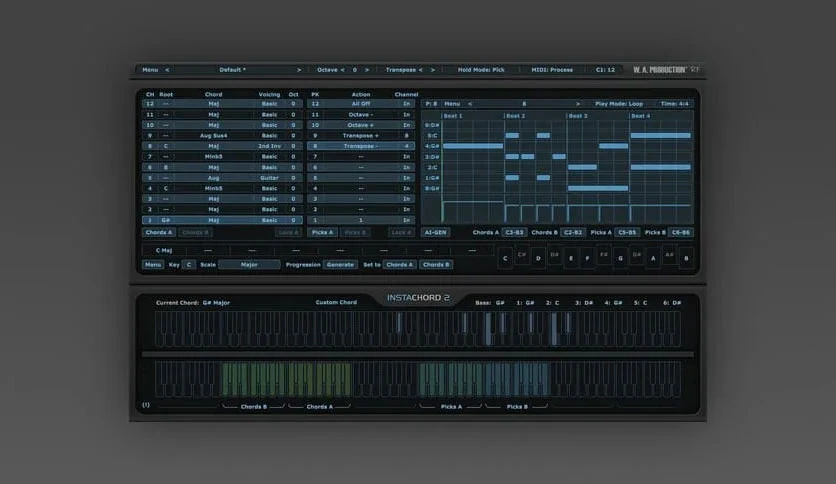The width and height of the screenshot is (836, 484).
Task: Click the long 4:G# note block in Beat 1
Action: (x=473, y=146)
